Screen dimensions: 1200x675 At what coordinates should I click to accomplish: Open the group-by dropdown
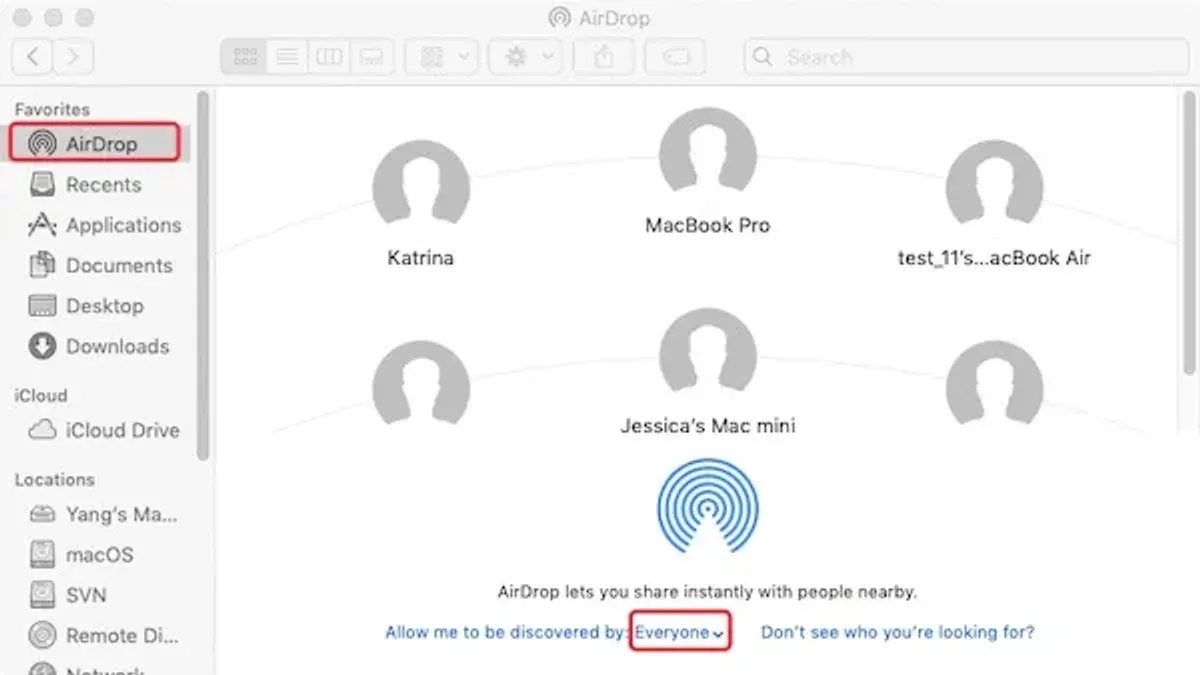(x=442, y=57)
